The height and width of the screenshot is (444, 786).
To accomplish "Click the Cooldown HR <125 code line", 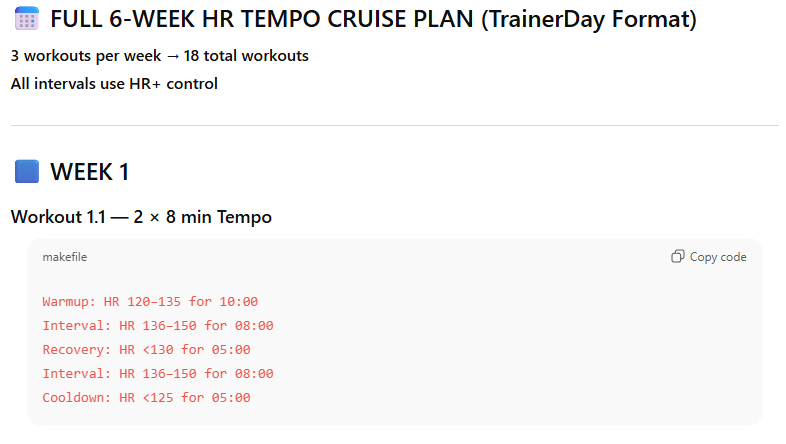I will click(146, 397).
